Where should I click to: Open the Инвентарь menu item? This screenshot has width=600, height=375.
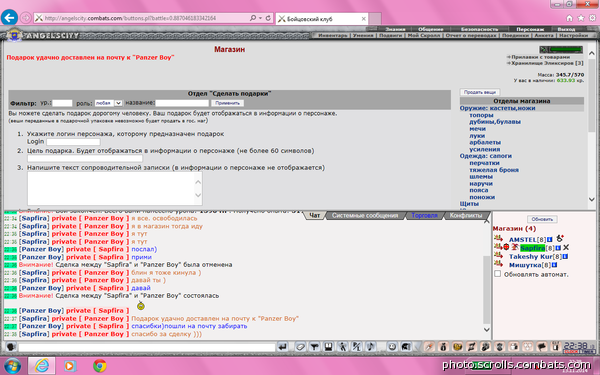tap(333, 35)
